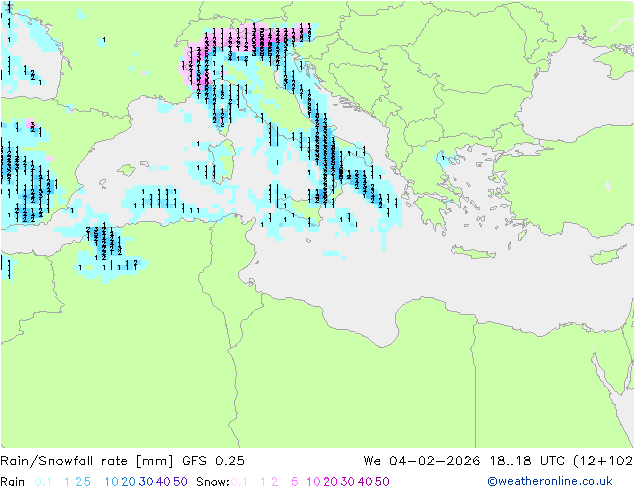Click the Snow legend value 20
Image resolution: width=634 pixels, height=490 pixels.
330,482
